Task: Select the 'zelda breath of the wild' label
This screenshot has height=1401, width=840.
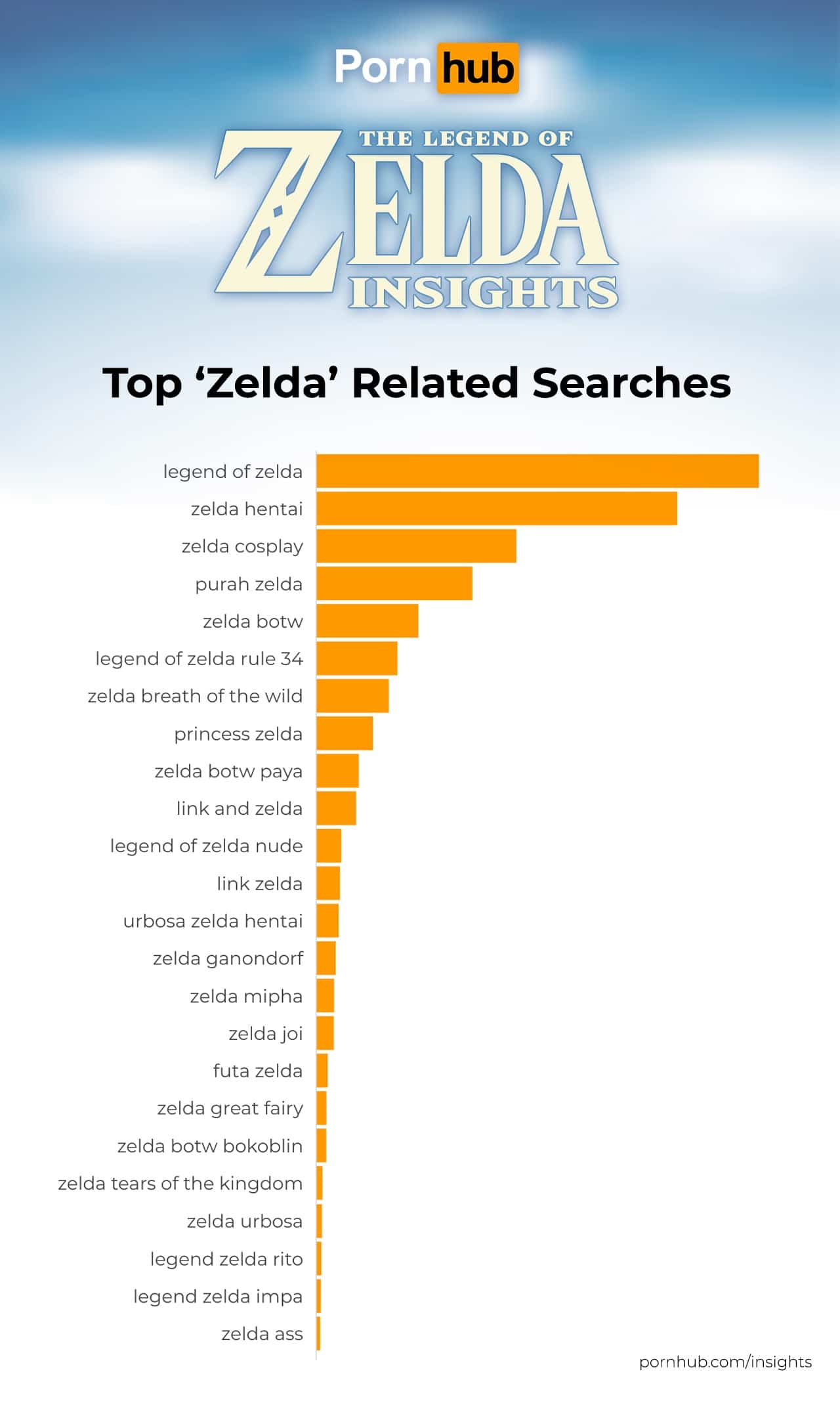Action: coord(195,696)
